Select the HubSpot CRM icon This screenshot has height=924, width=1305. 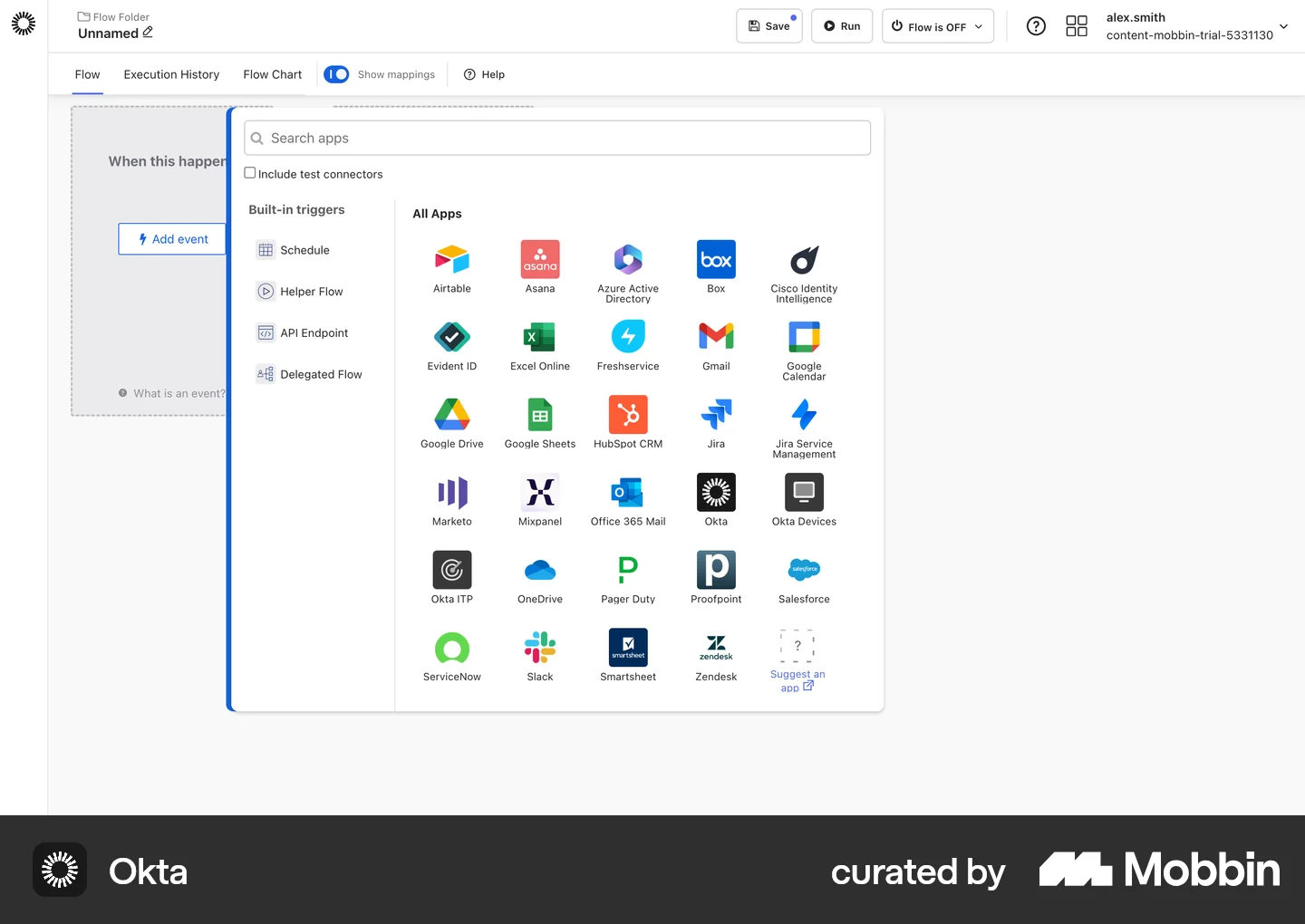pos(628,415)
